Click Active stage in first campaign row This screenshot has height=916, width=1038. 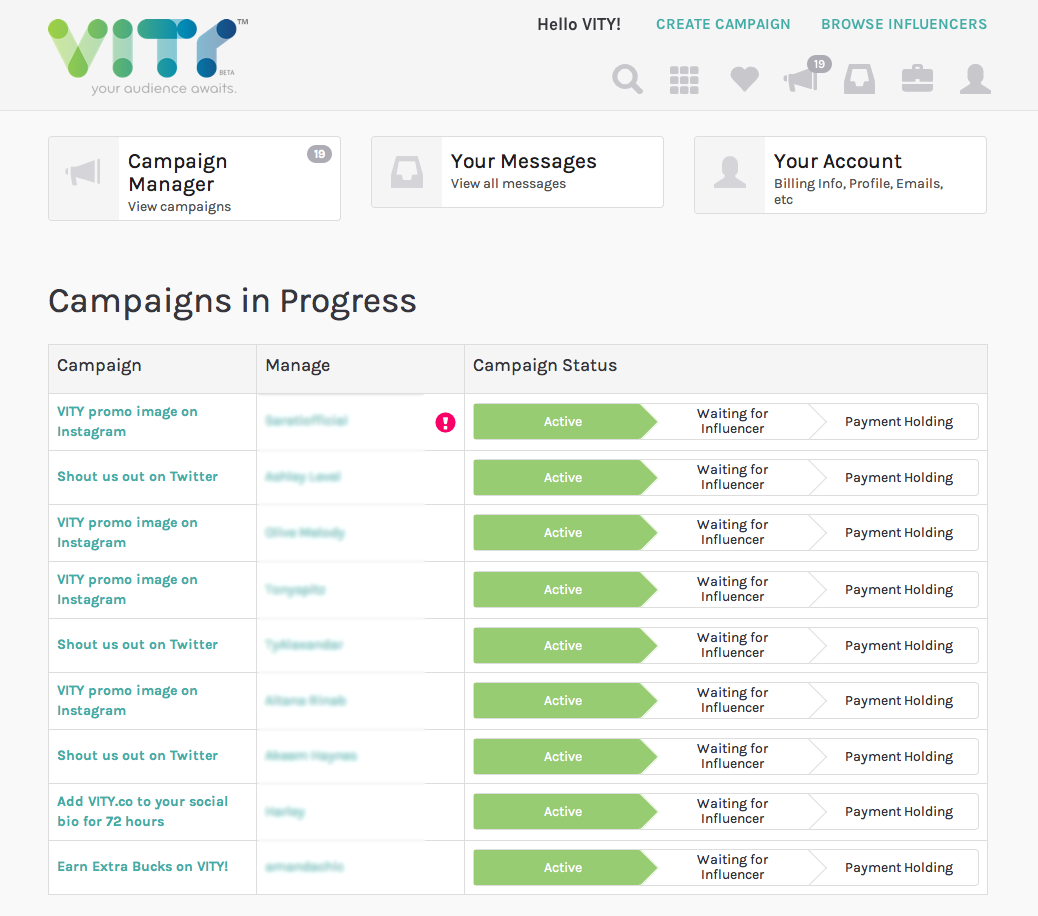[562, 422]
